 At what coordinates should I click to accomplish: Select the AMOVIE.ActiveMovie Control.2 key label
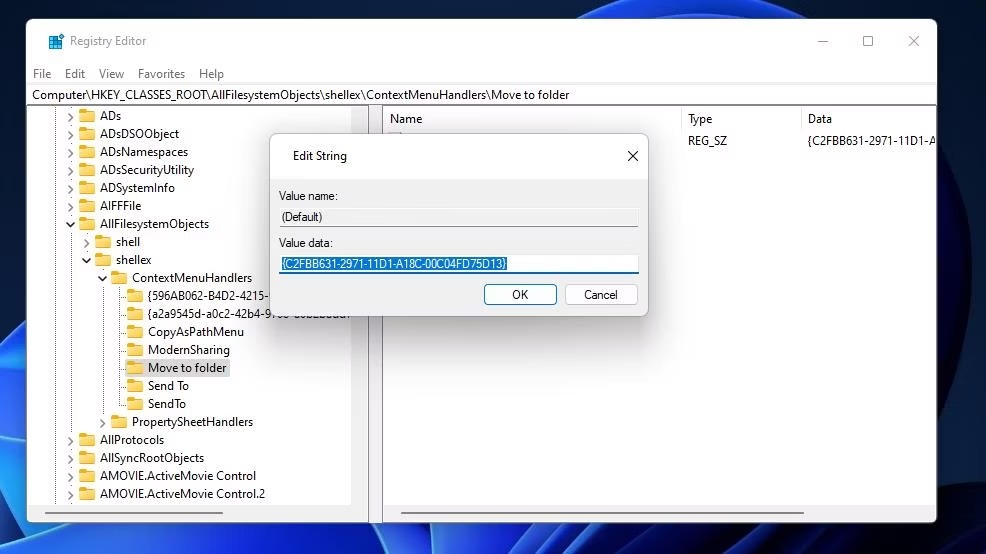pos(182,494)
